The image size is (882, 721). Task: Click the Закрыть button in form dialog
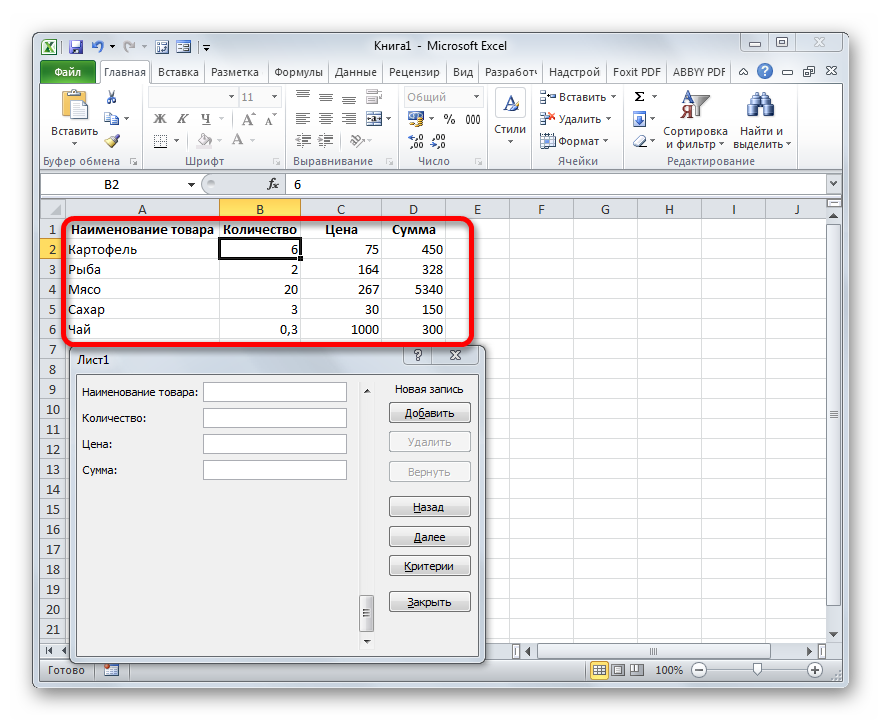pos(429,602)
